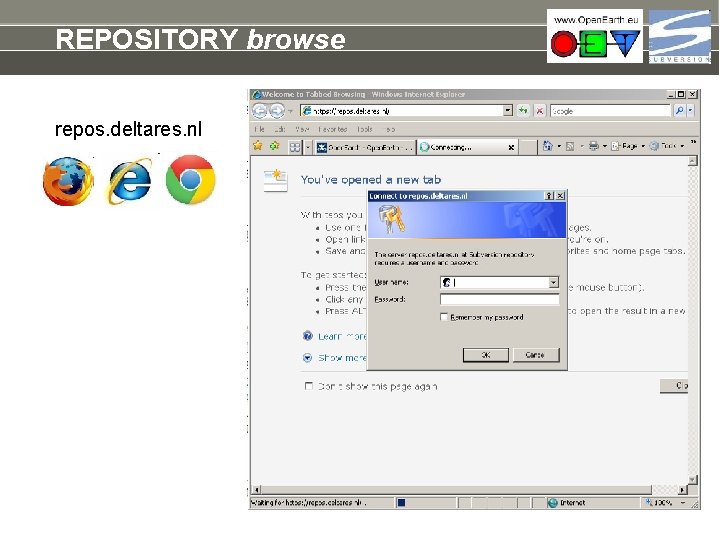Click the vertical scrollbar up arrow

pyautogui.click(x=692, y=161)
